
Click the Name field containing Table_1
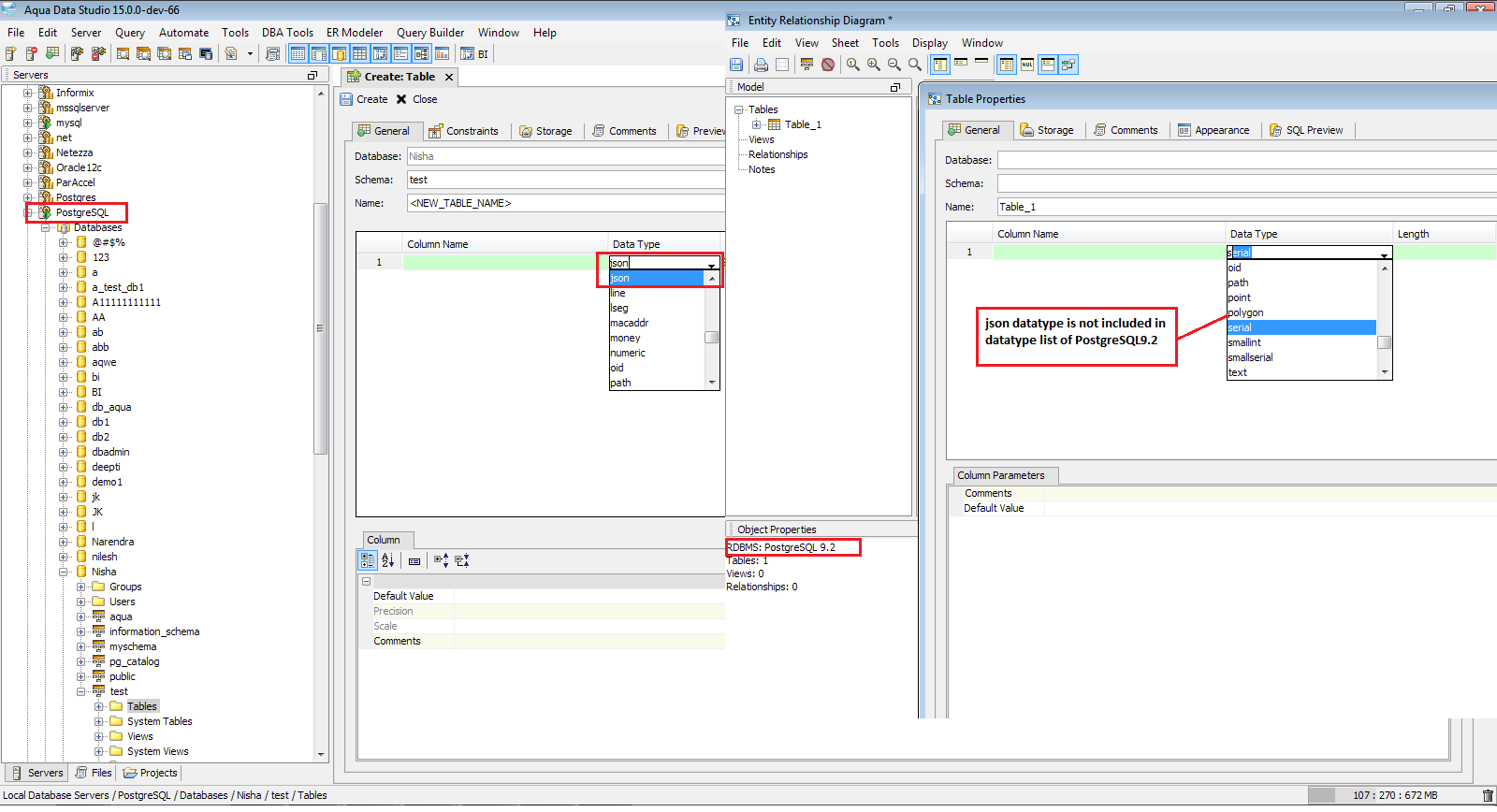1246,207
